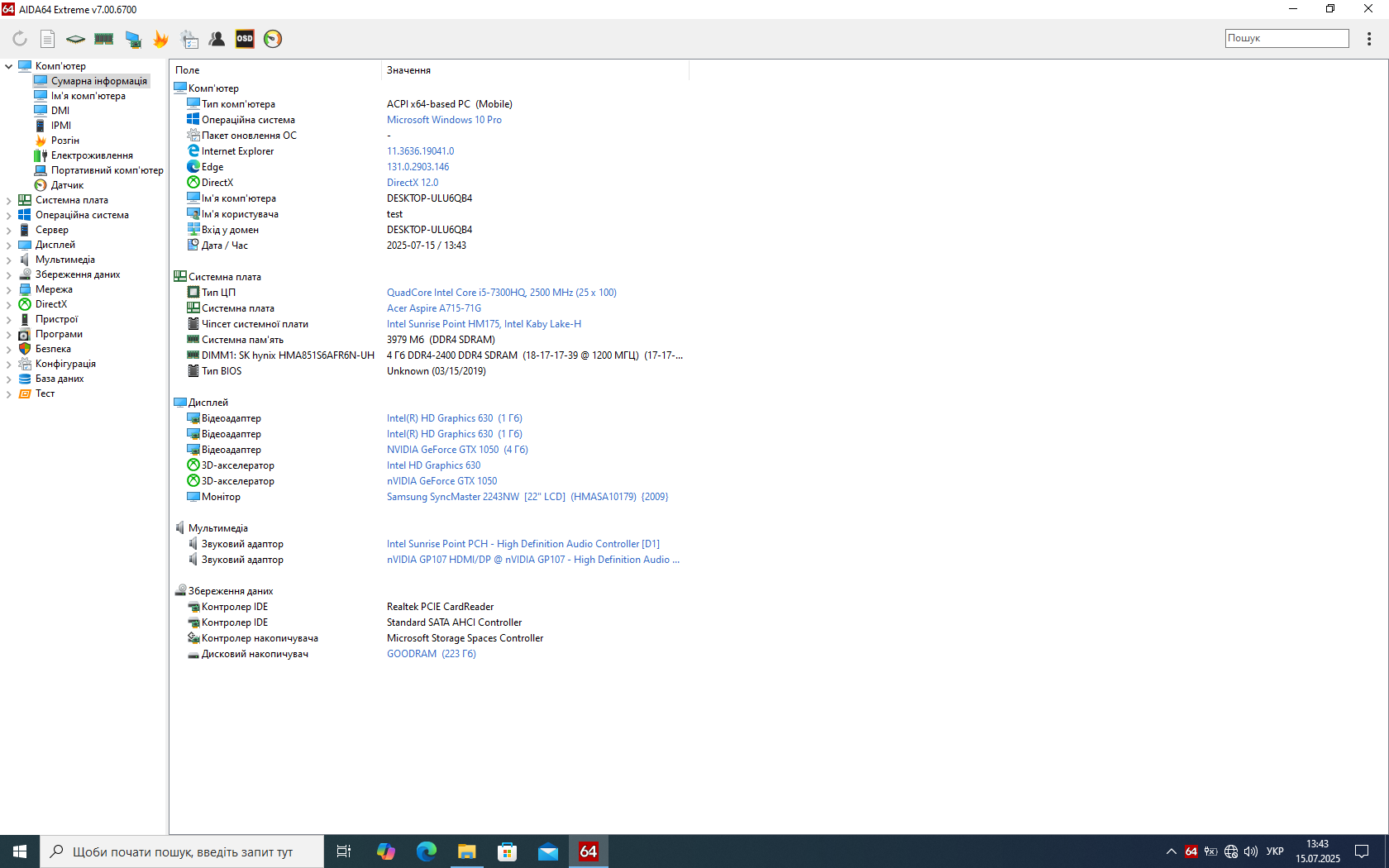This screenshot has height=868, width=1389.
Task: Click the refresh toolbar icon
Action: coord(20,39)
